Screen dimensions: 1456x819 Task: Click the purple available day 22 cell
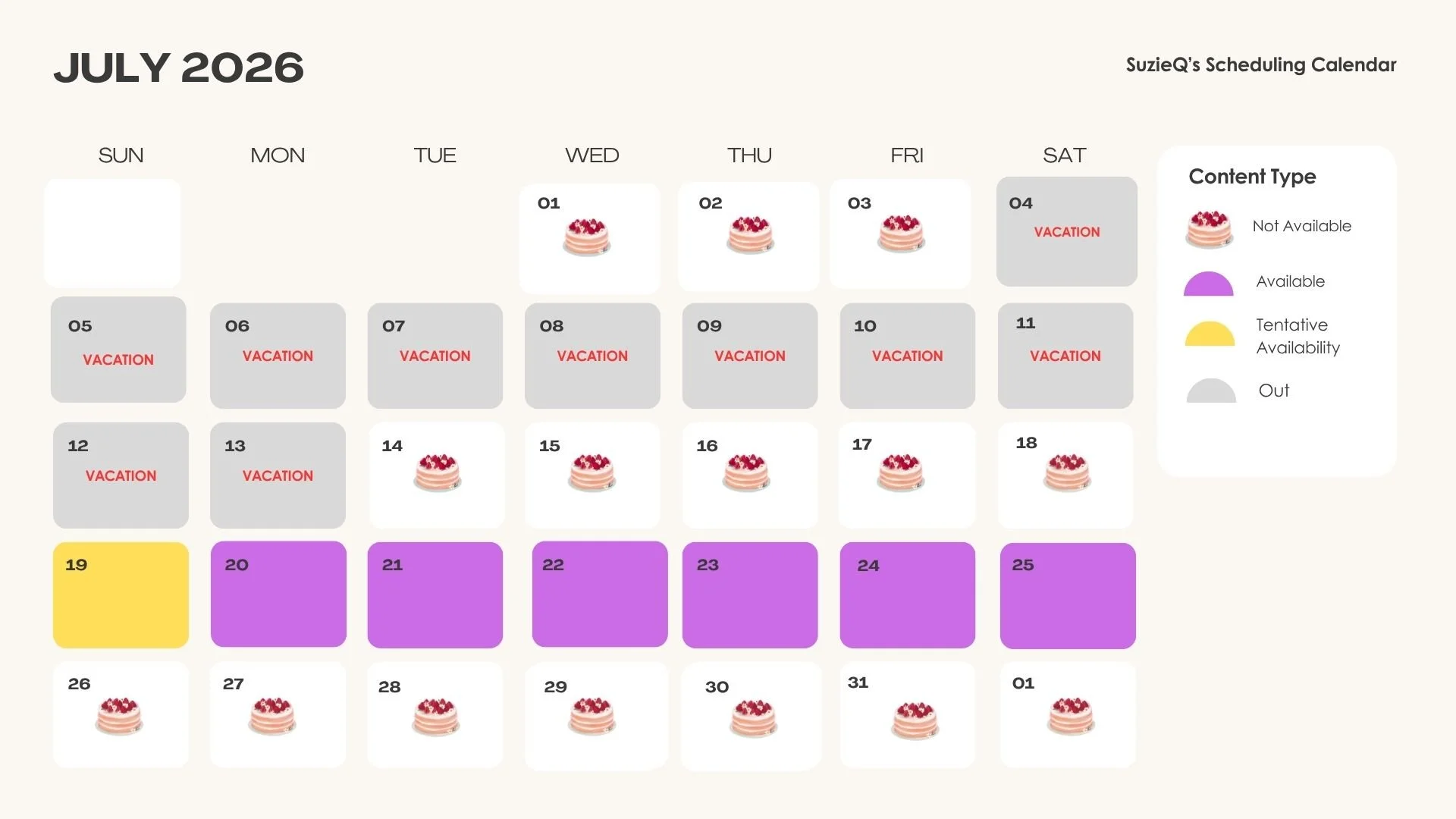pyautogui.click(x=600, y=594)
